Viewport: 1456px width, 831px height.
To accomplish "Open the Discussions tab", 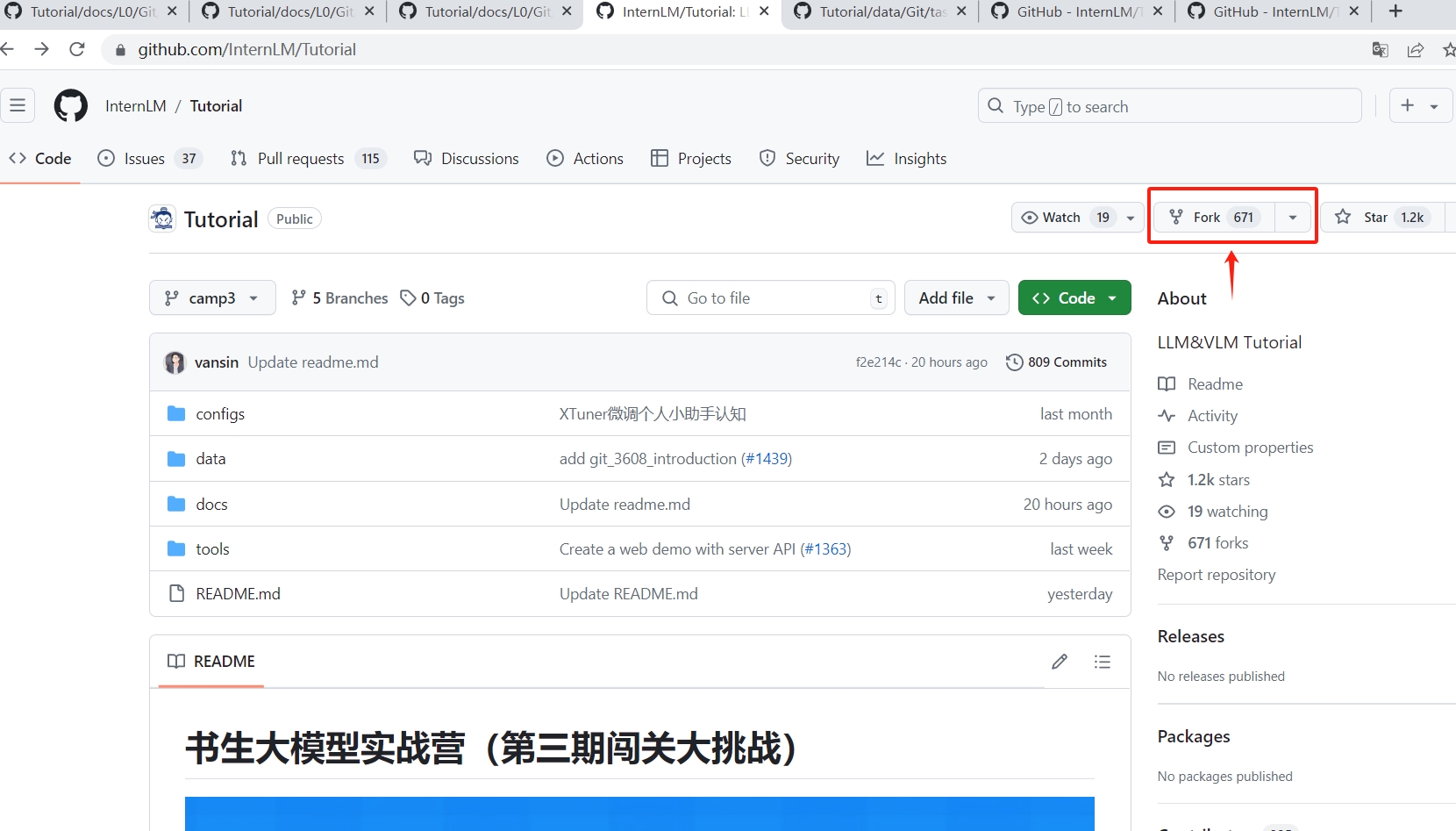I will [467, 159].
